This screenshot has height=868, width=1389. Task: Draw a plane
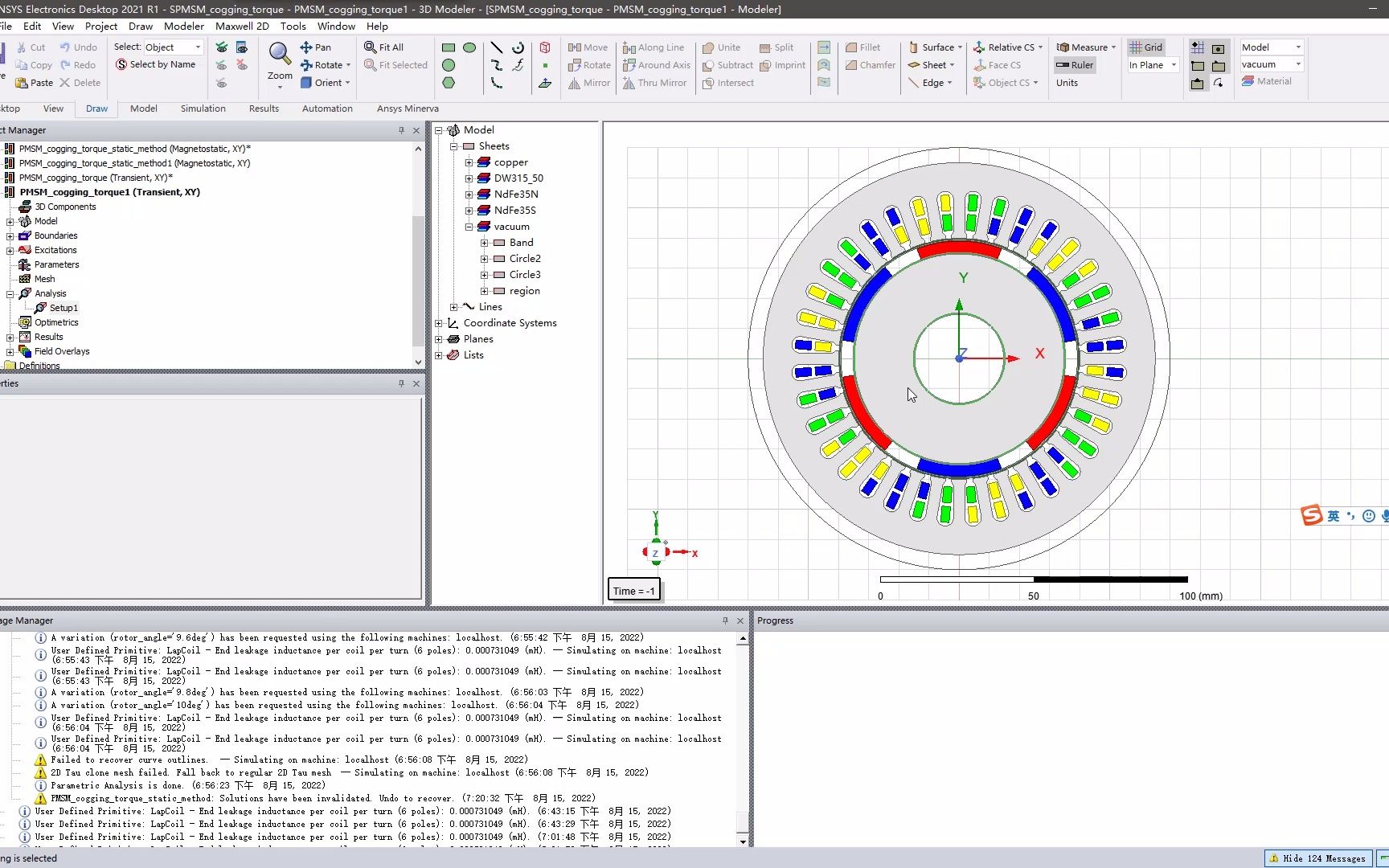tap(545, 83)
